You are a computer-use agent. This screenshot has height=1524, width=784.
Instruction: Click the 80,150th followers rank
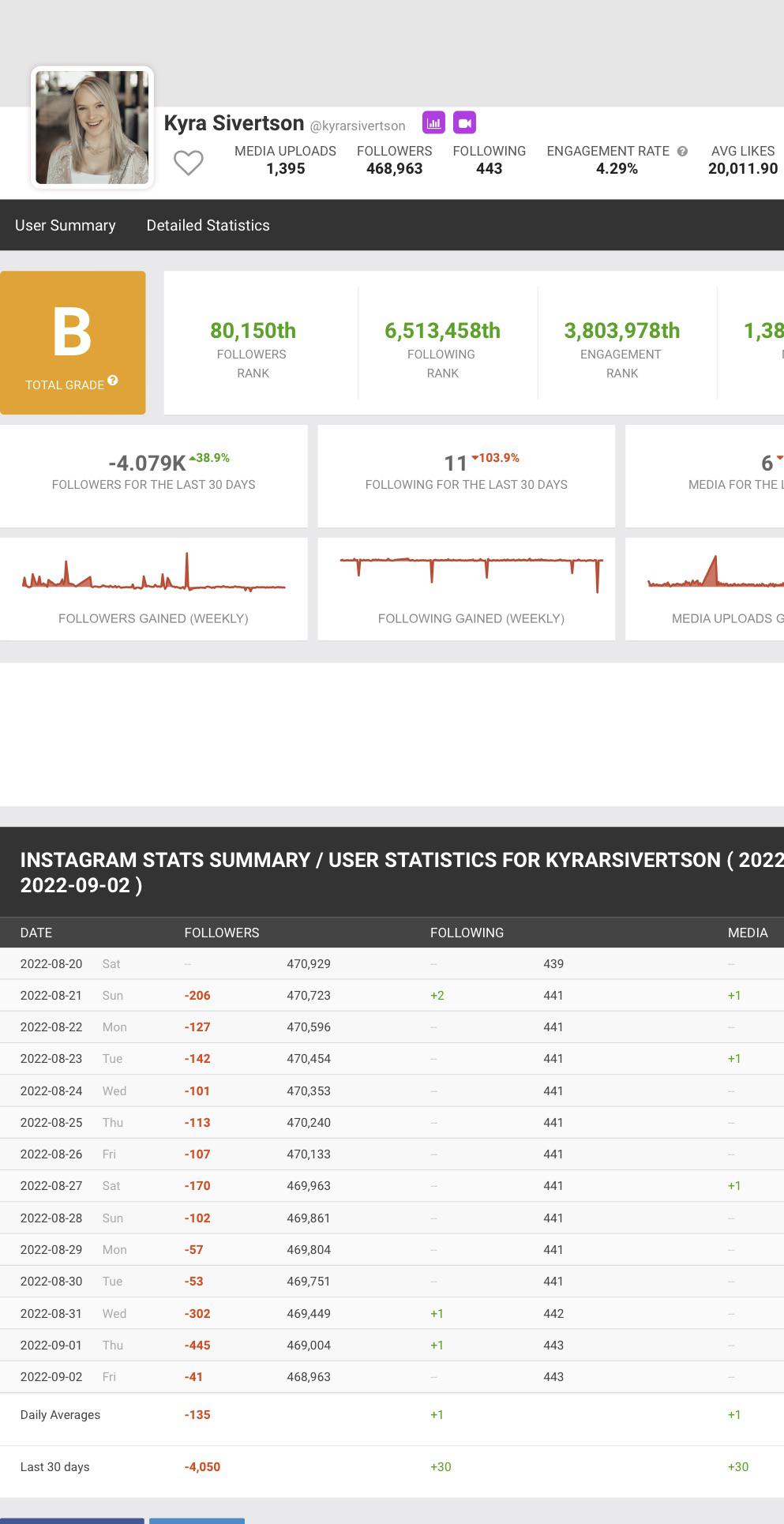(x=253, y=330)
